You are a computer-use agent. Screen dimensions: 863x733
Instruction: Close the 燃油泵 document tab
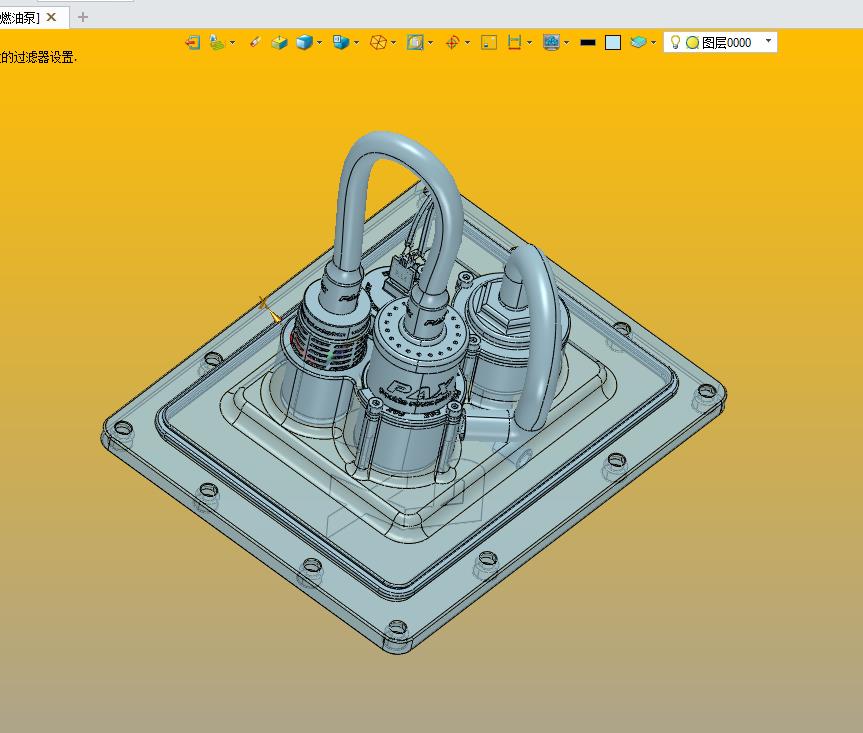[x=51, y=17]
